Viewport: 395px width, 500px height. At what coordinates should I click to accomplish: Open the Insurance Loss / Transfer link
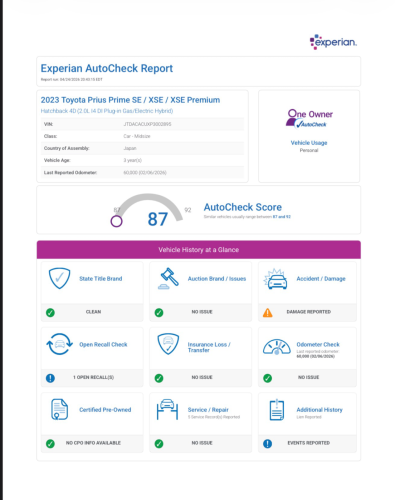point(209,347)
